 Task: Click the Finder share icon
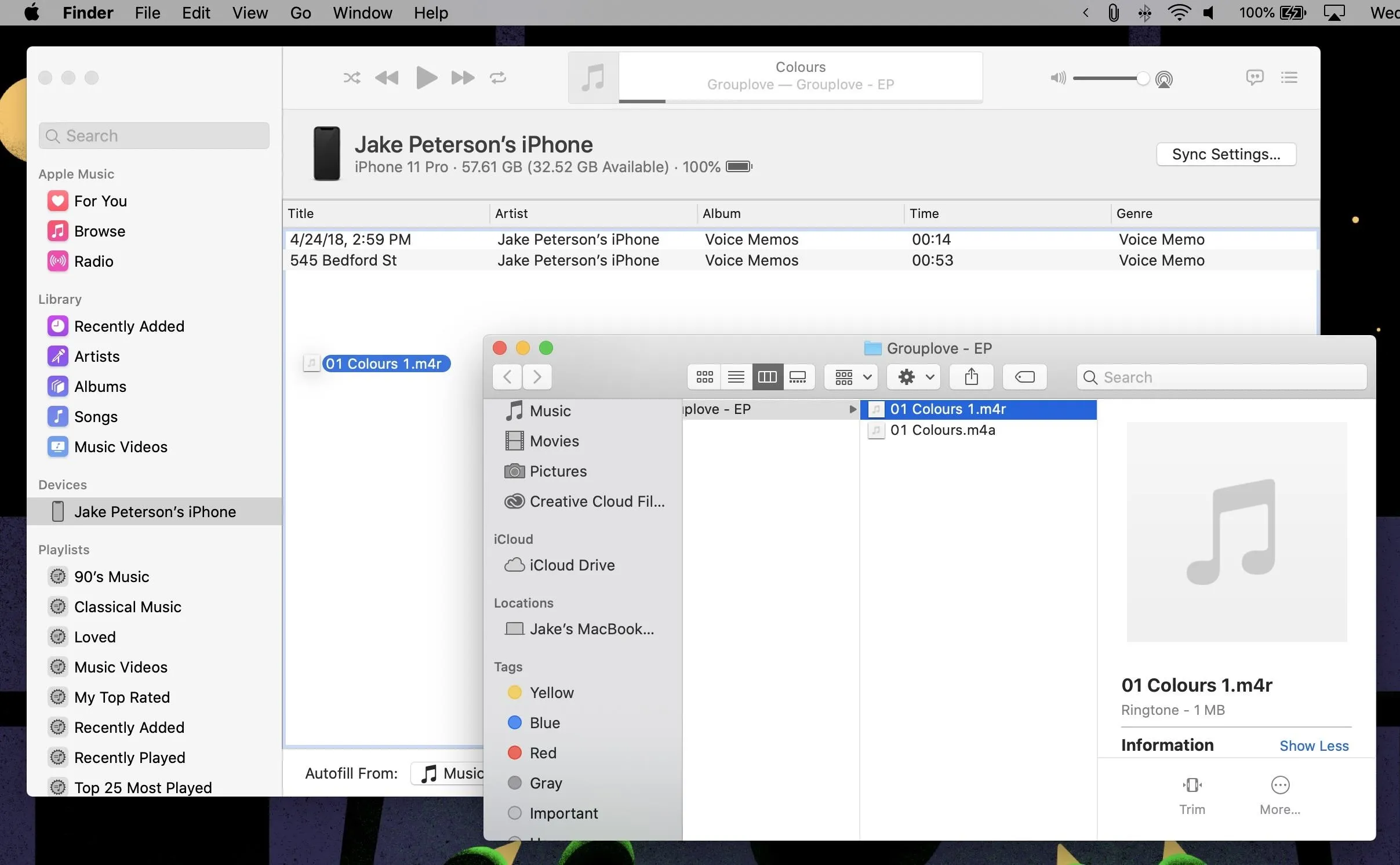tap(972, 377)
